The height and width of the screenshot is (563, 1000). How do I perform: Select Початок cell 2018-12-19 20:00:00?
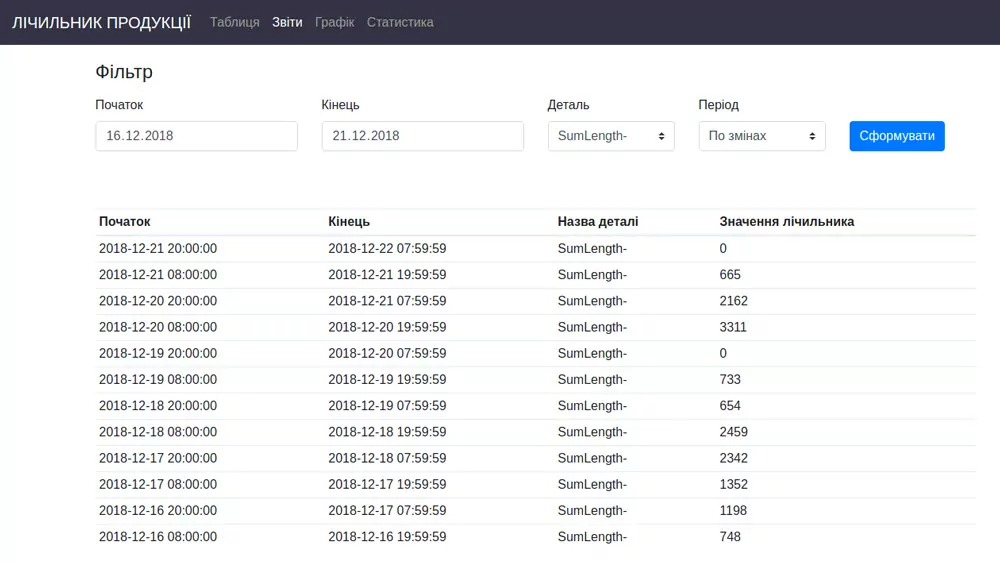pos(158,353)
